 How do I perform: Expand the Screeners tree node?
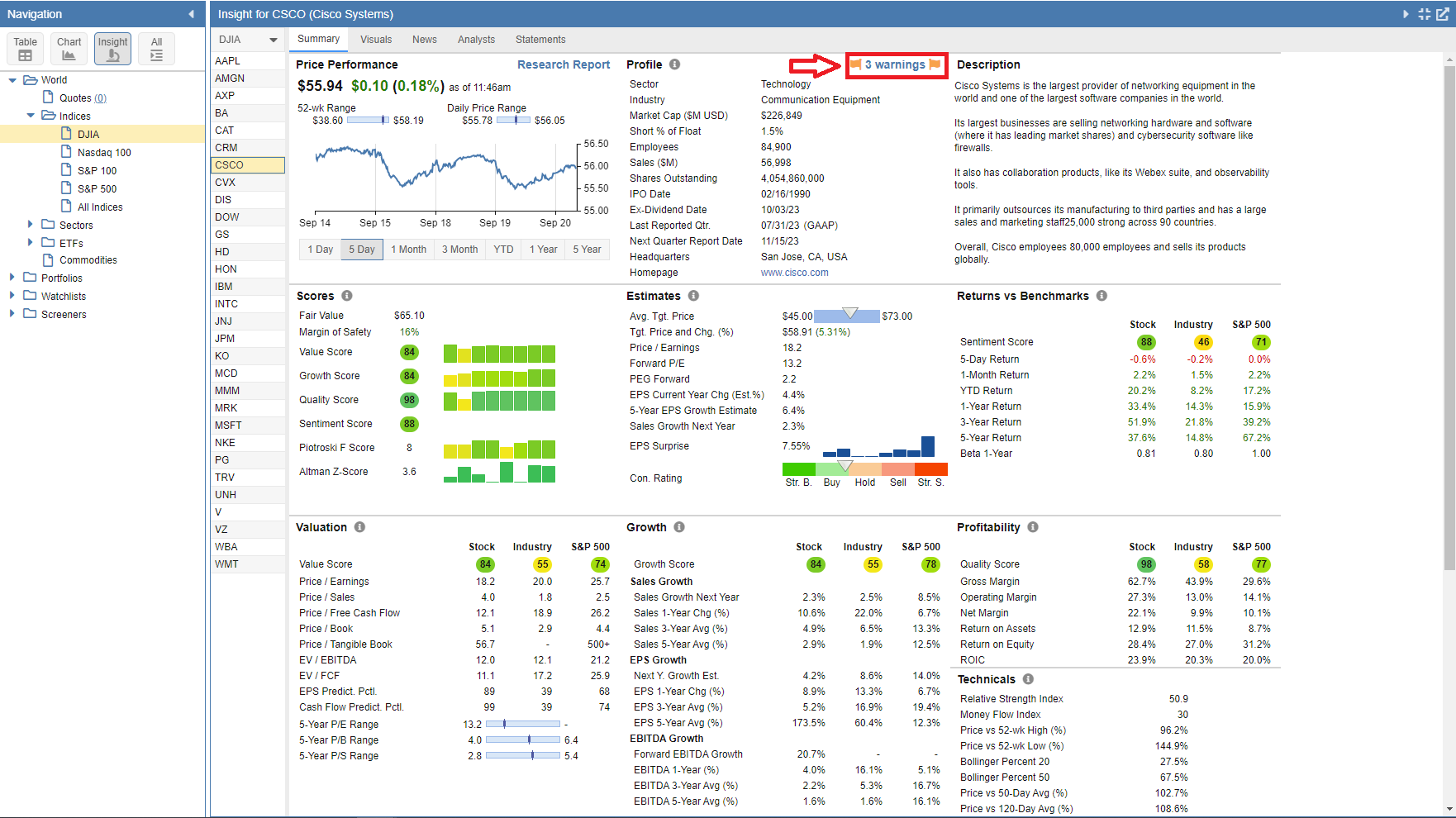12,314
